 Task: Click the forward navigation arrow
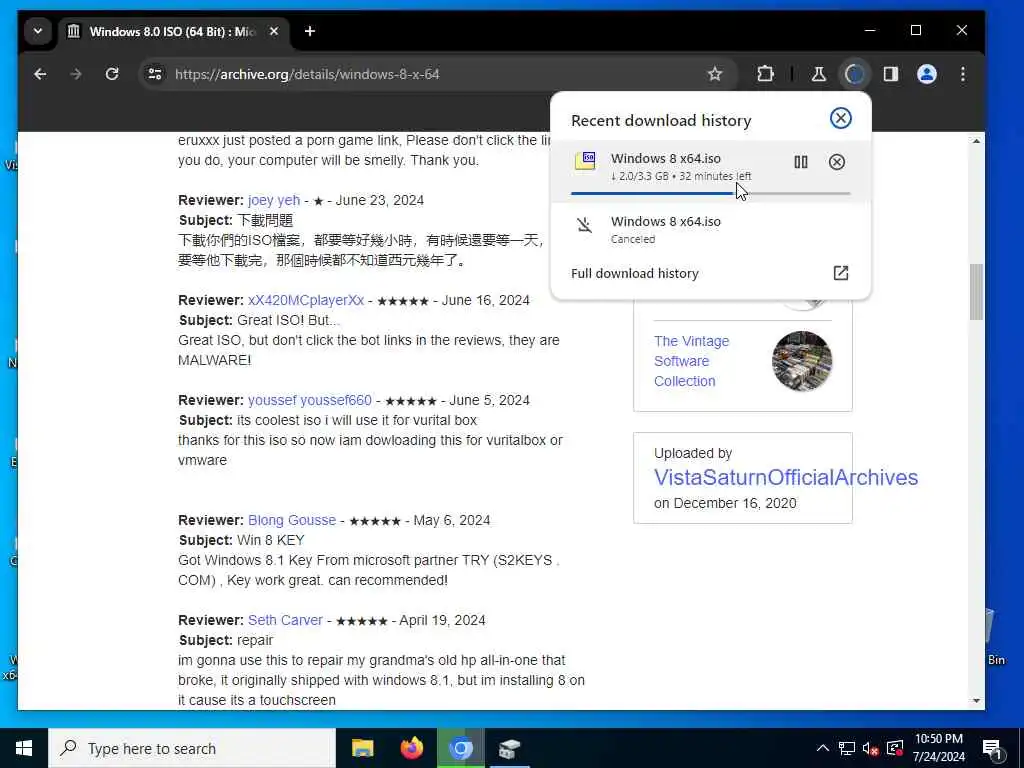[x=76, y=74]
